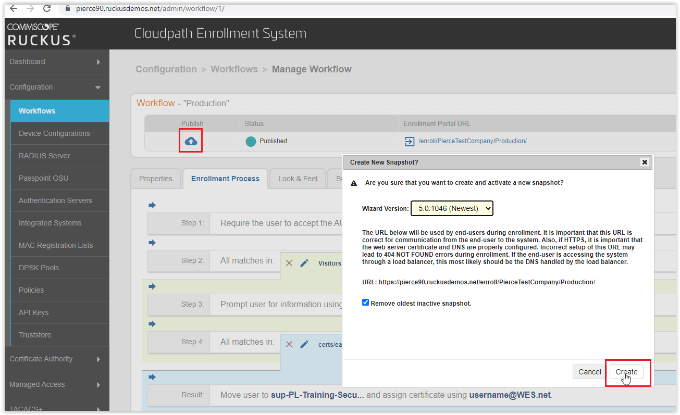Screen dimensions: 680x415
Task: Click the Publish cloud upload icon
Action: (190, 141)
